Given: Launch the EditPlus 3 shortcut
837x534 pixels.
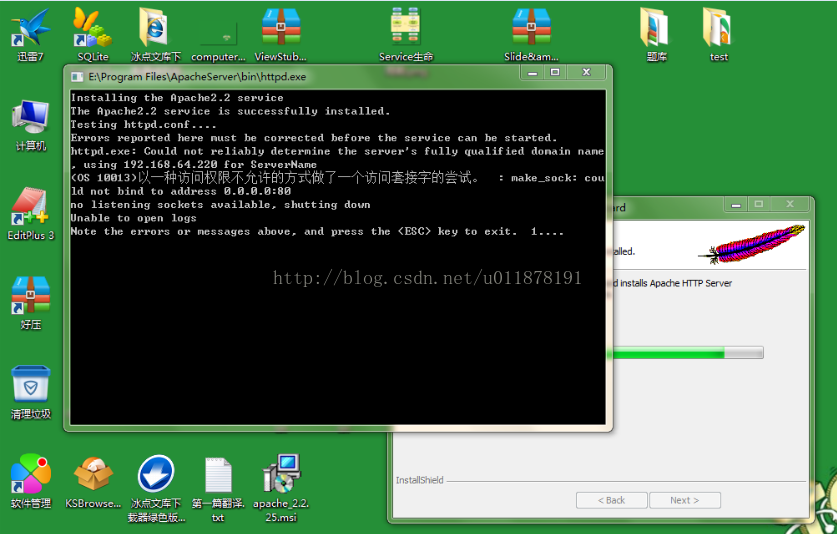Looking at the screenshot, I should (30, 214).
